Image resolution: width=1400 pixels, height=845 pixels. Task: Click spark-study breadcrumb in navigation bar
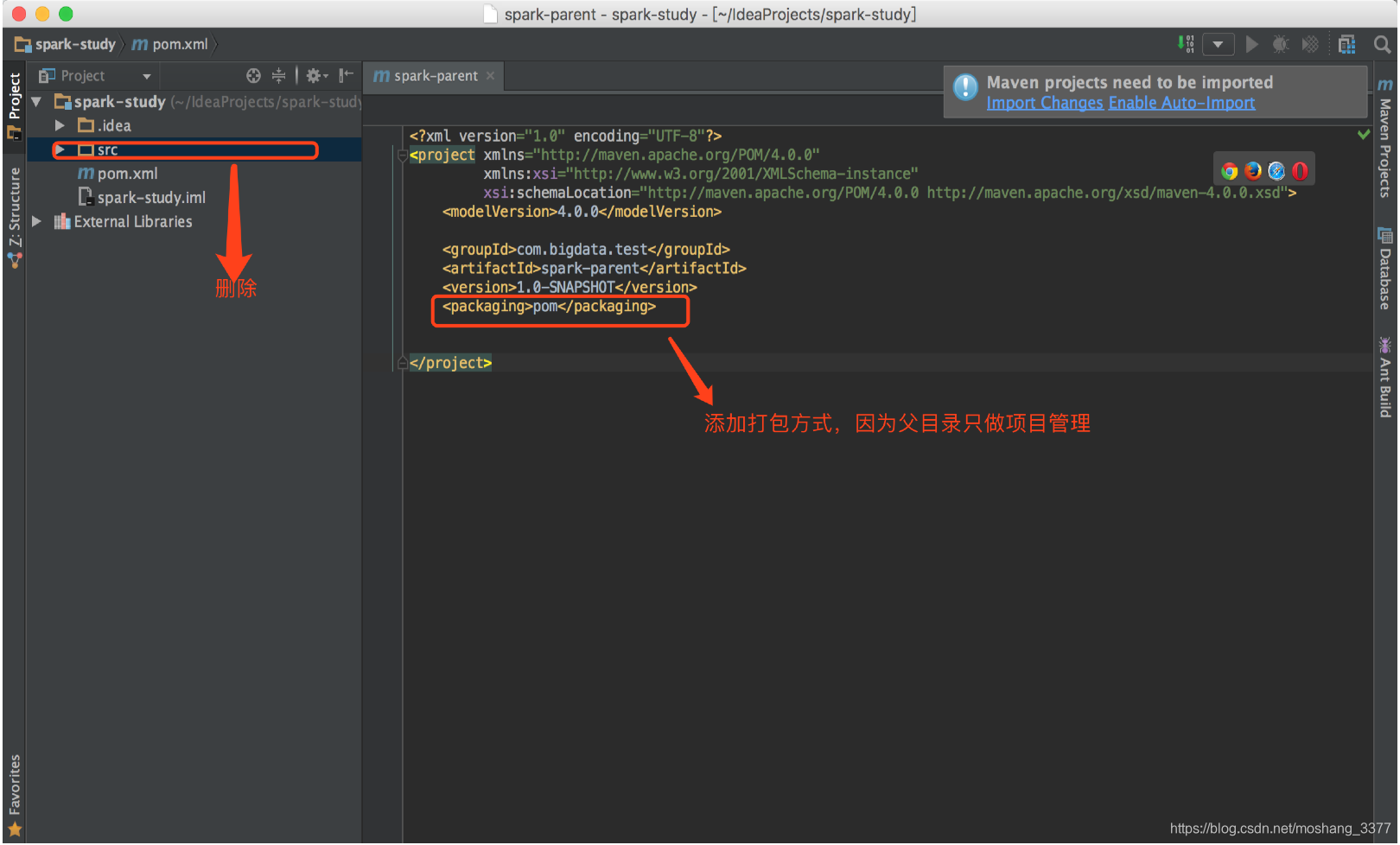point(66,44)
